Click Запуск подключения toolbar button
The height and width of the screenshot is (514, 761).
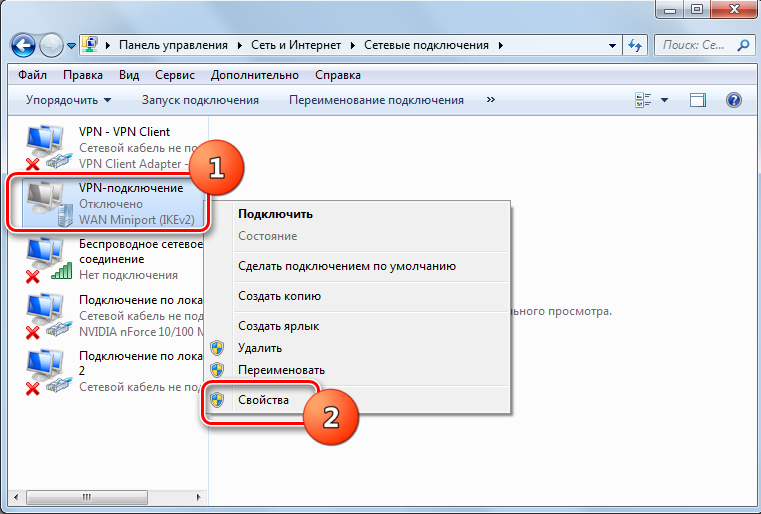[200, 100]
